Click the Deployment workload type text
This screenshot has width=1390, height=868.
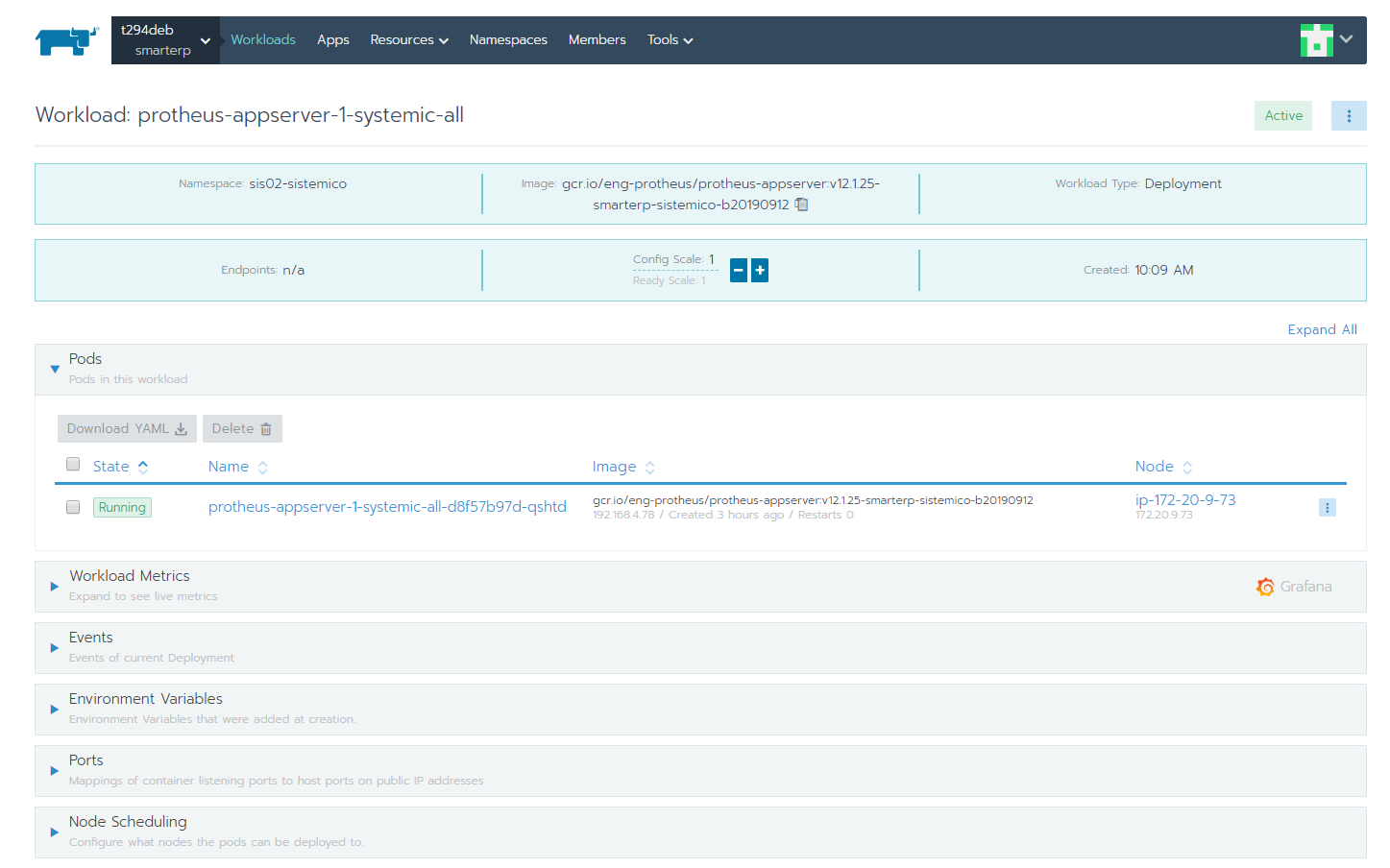pyautogui.click(x=1183, y=183)
